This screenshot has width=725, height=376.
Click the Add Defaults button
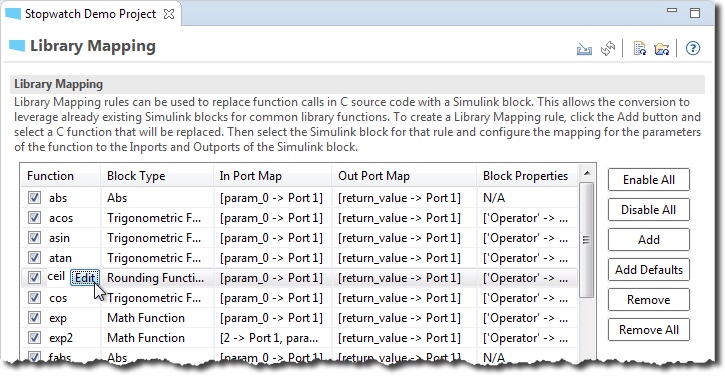click(649, 270)
